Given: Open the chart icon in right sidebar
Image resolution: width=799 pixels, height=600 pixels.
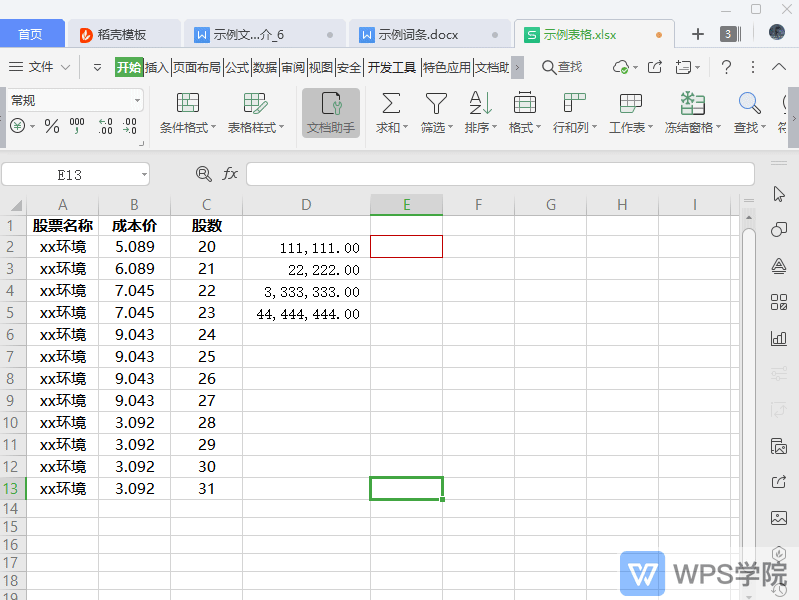Looking at the screenshot, I should 779,338.
